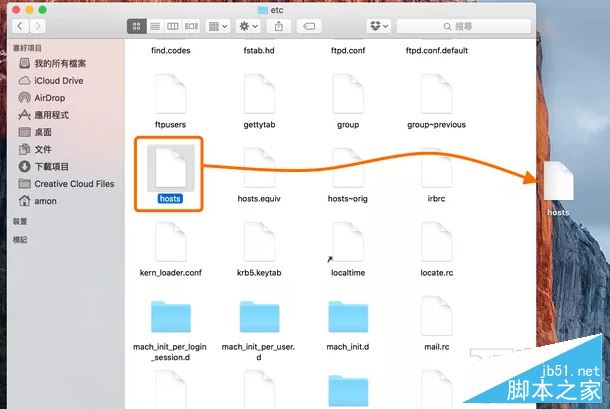Open the gear action menu
610x409 pixels.
(x=249, y=26)
